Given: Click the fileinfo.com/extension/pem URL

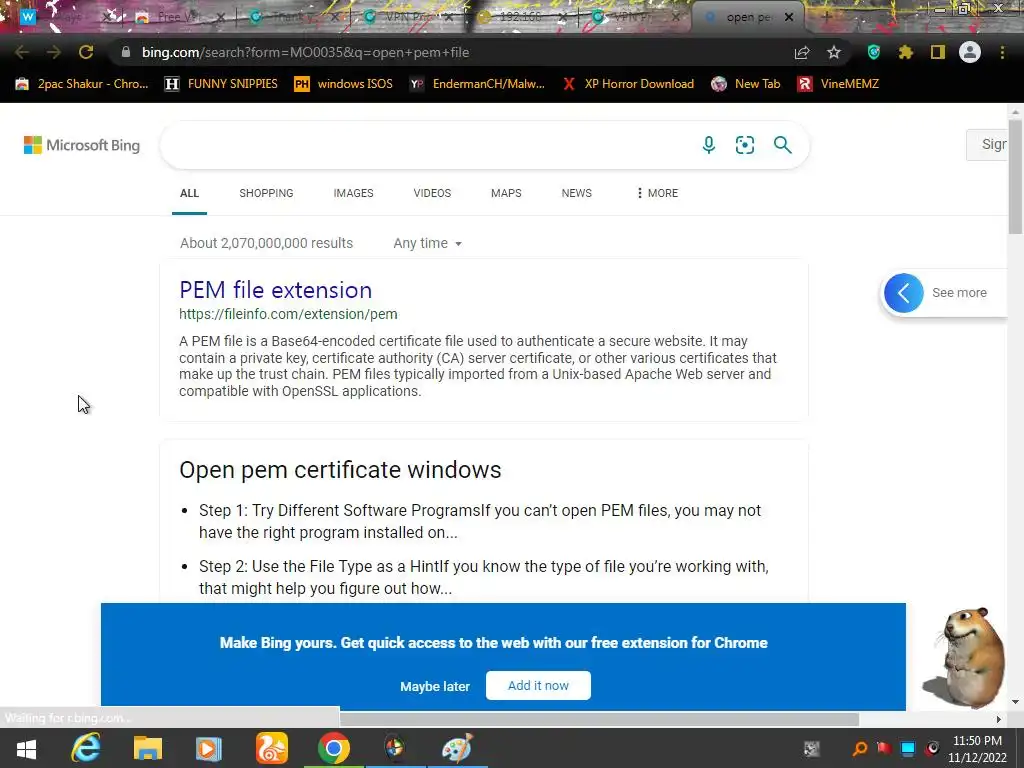Looking at the screenshot, I should click(x=288, y=314).
